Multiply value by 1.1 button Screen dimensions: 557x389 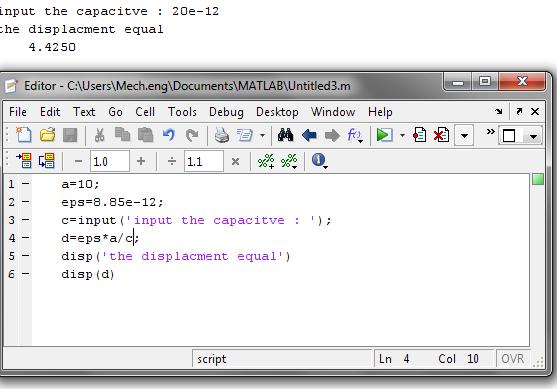pos(235,162)
